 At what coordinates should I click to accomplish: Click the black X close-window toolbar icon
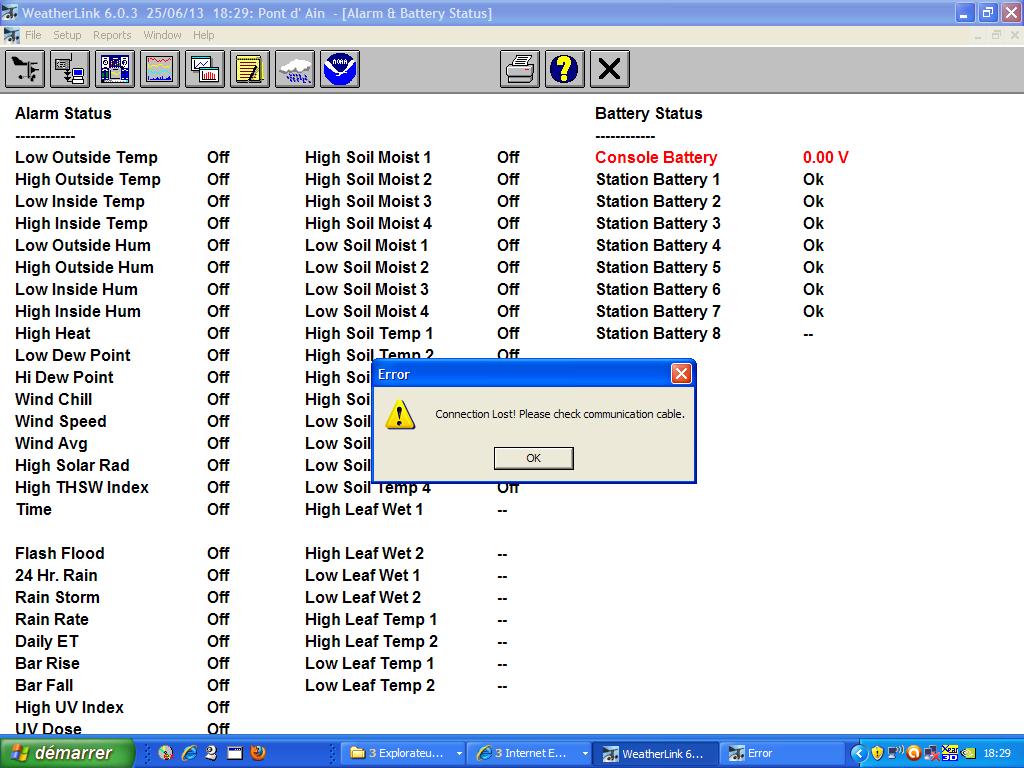[609, 69]
